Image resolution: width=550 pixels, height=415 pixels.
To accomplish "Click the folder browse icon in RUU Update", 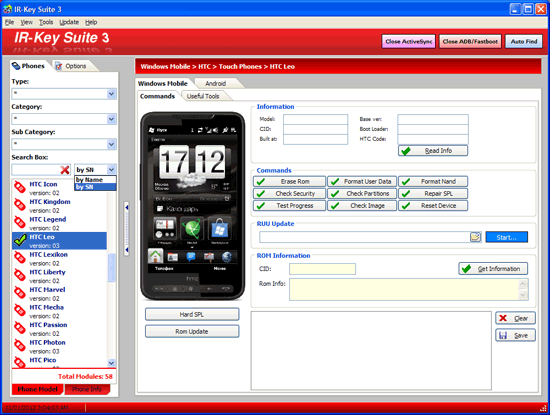I will click(x=475, y=237).
